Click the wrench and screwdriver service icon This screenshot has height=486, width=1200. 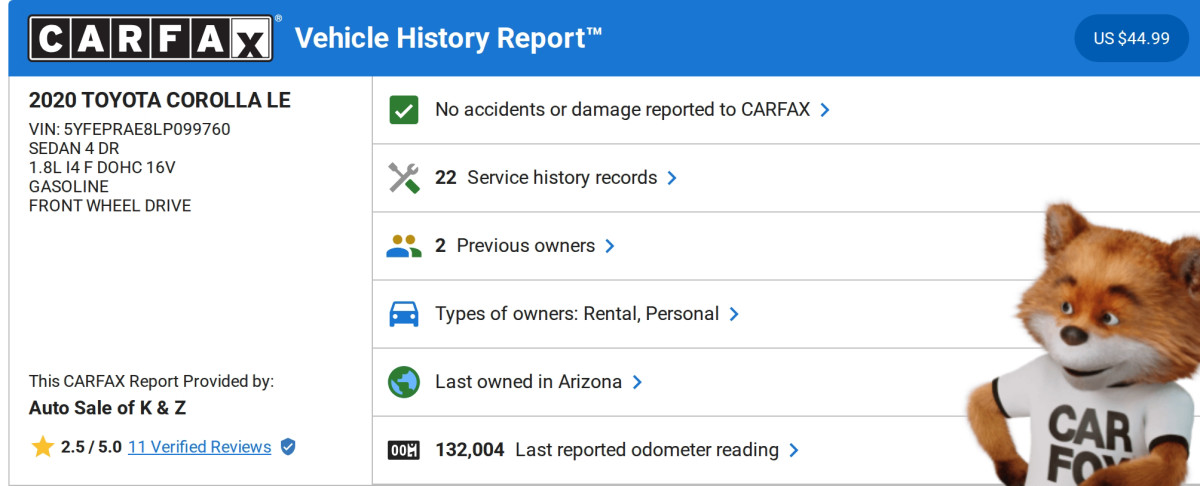pos(403,178)
